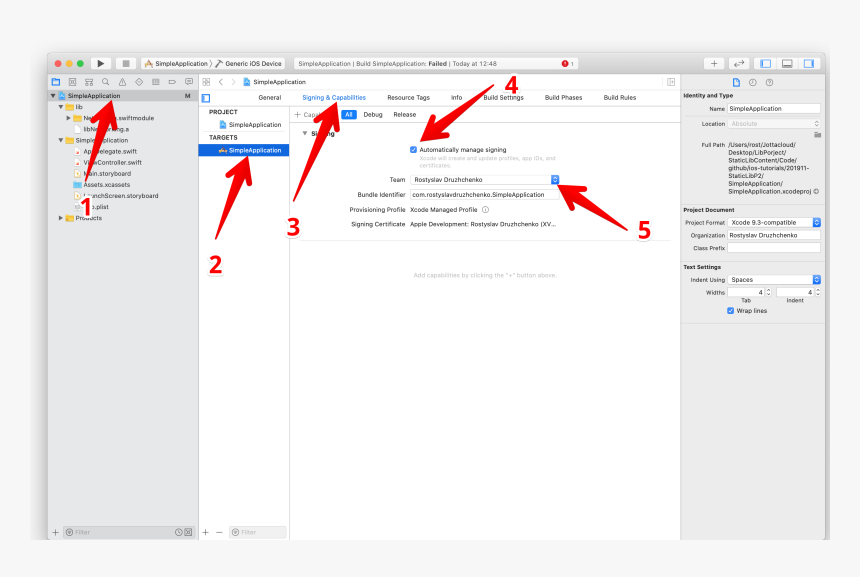Select the All configuration filter
860x577 pixels.
click(349, 115)
